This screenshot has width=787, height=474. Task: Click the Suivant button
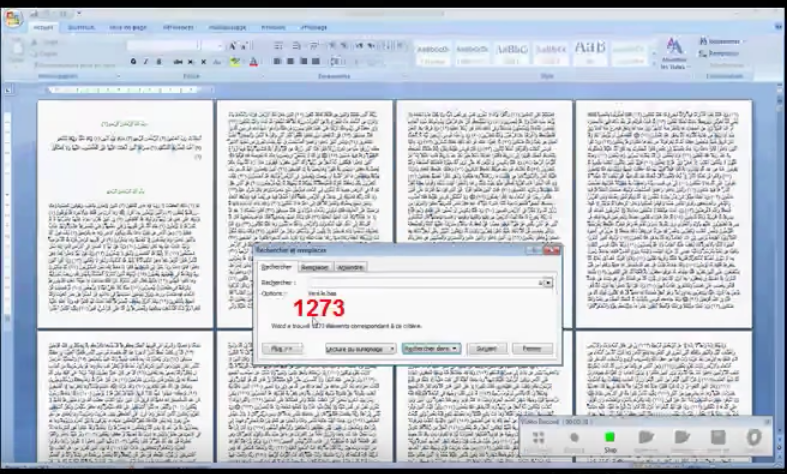486,348
